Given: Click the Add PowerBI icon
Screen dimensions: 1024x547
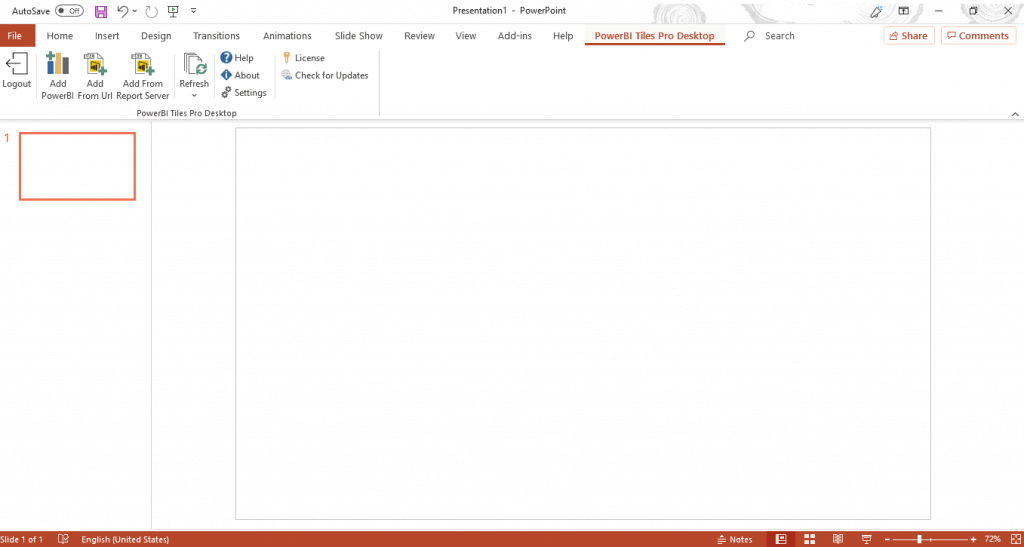Looking at the screenshot, I should point(57,64).
